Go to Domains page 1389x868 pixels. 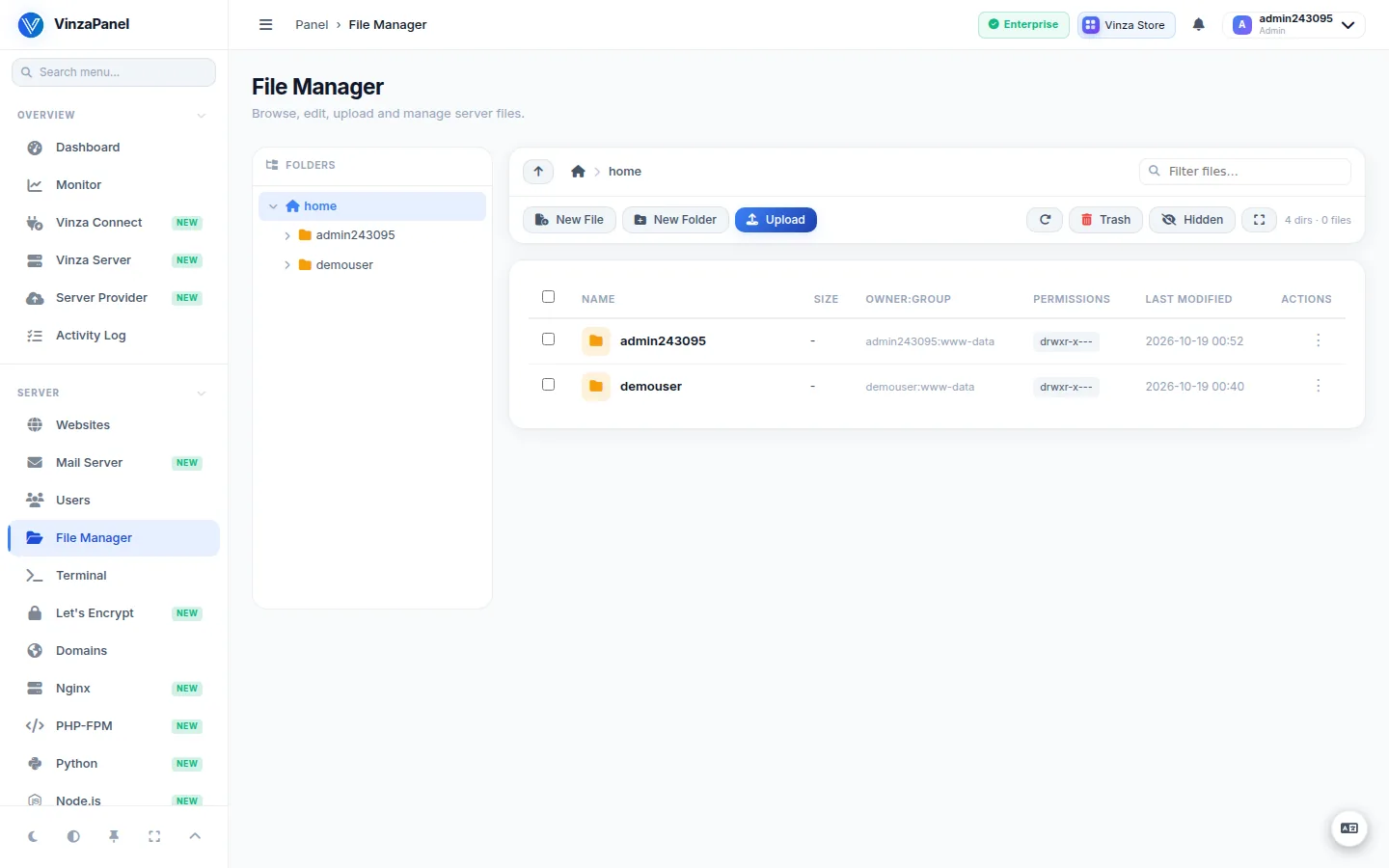114,651
